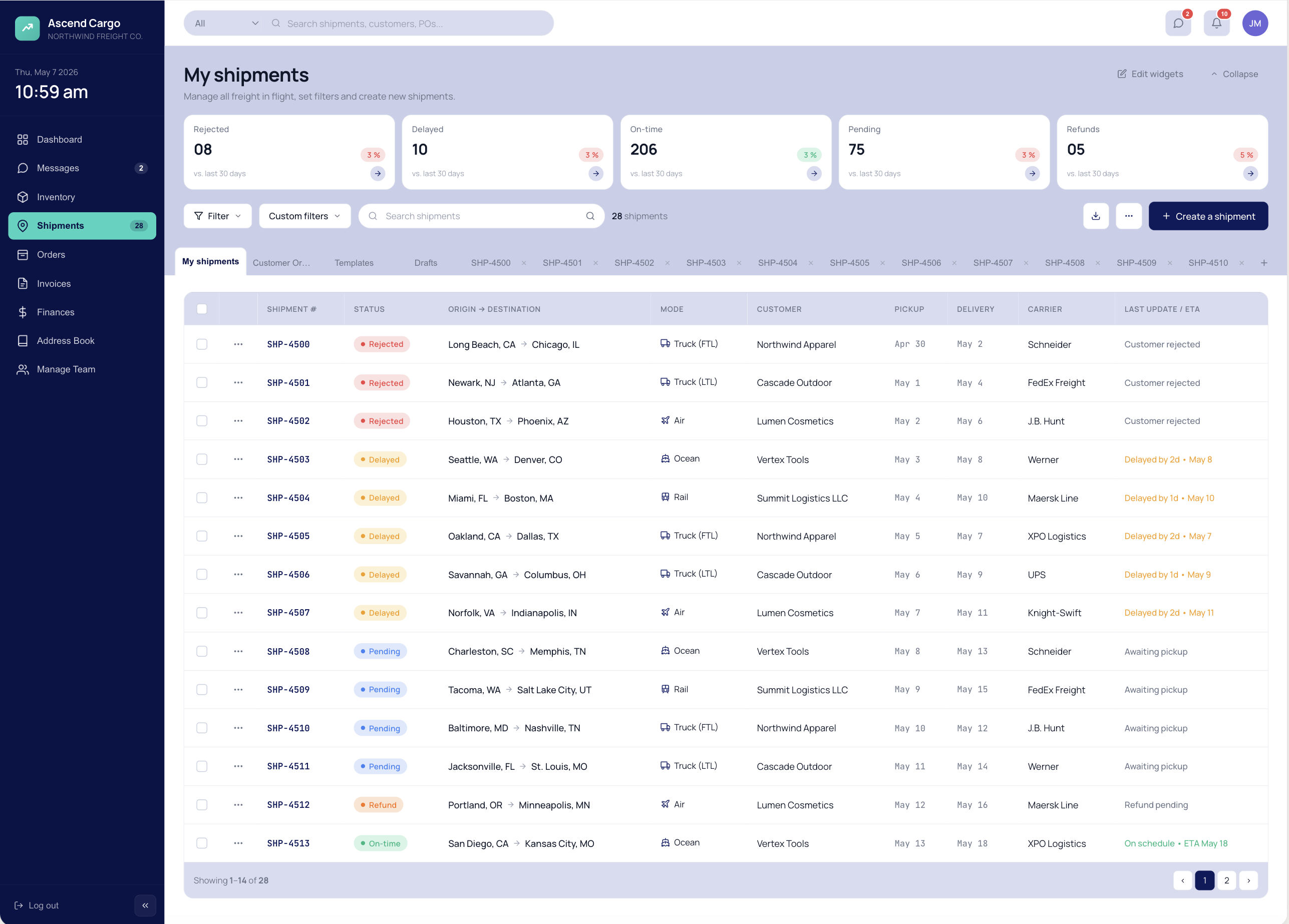Open row actions menu for SHP-4500
This screenshot has height=924, width=1289.
tap(238, 344)
